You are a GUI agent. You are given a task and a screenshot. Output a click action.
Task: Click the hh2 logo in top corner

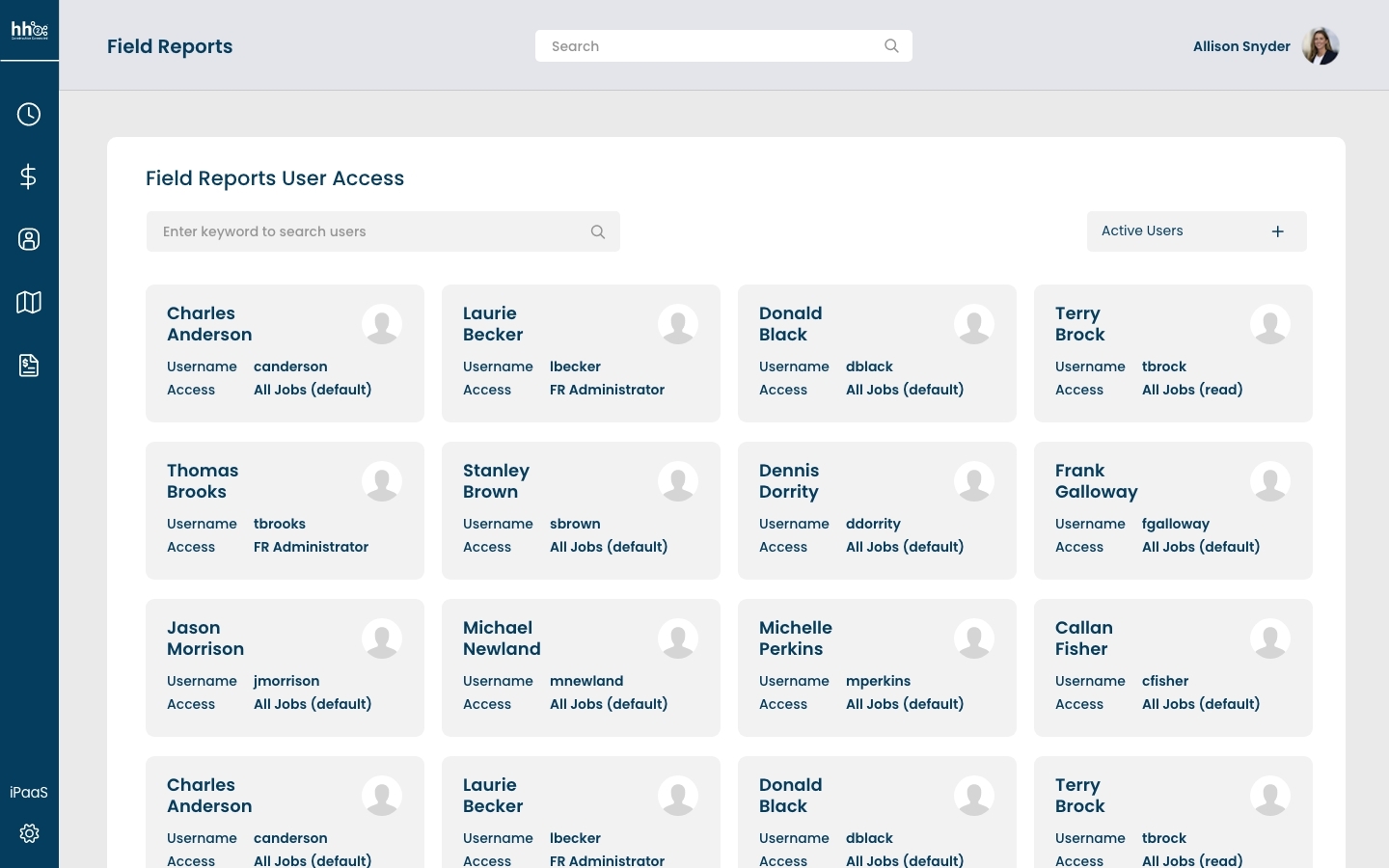pyautogui.click(x=29, y=29)
